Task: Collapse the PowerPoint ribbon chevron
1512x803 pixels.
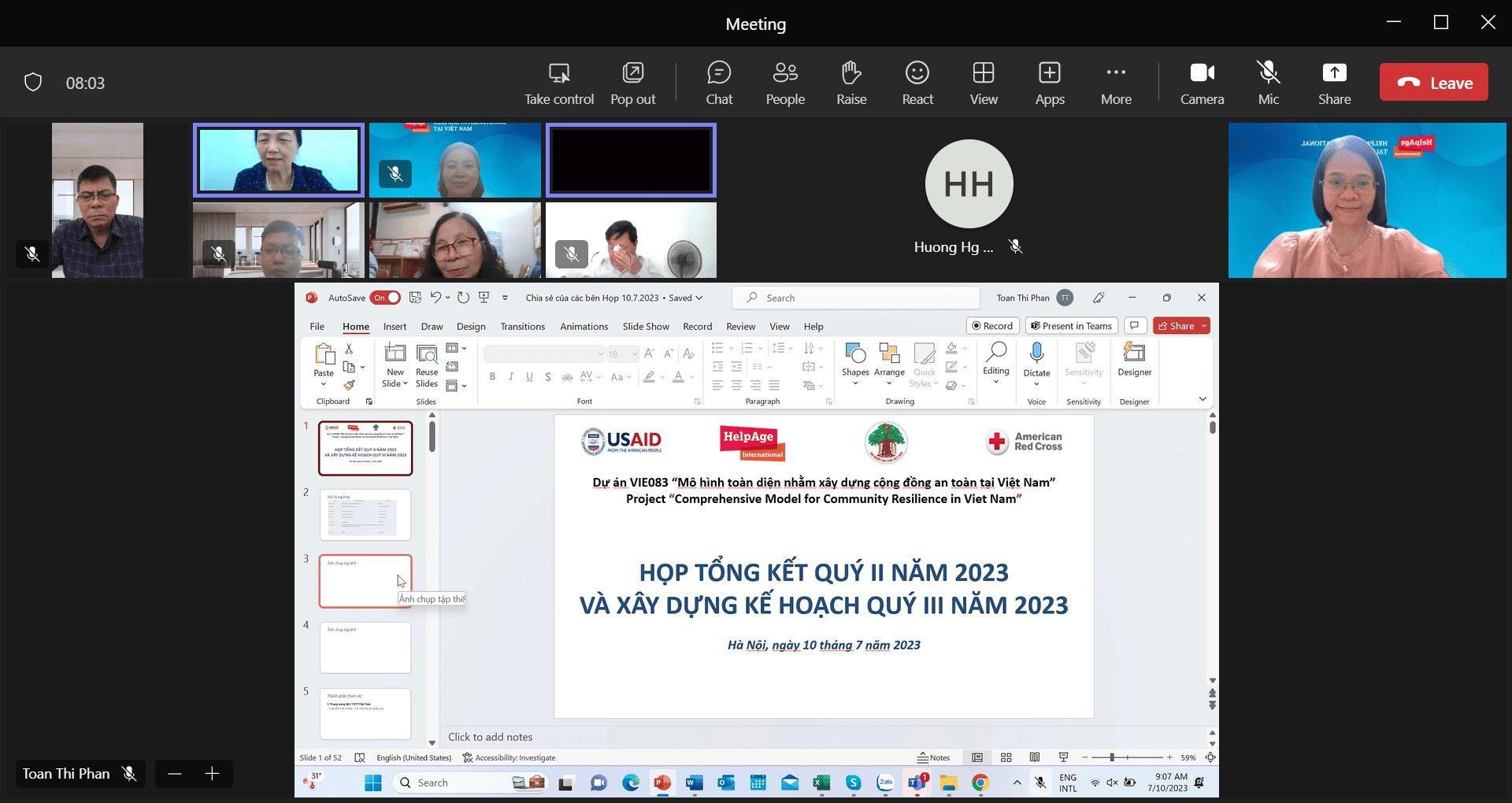Action: point(1203,398)
